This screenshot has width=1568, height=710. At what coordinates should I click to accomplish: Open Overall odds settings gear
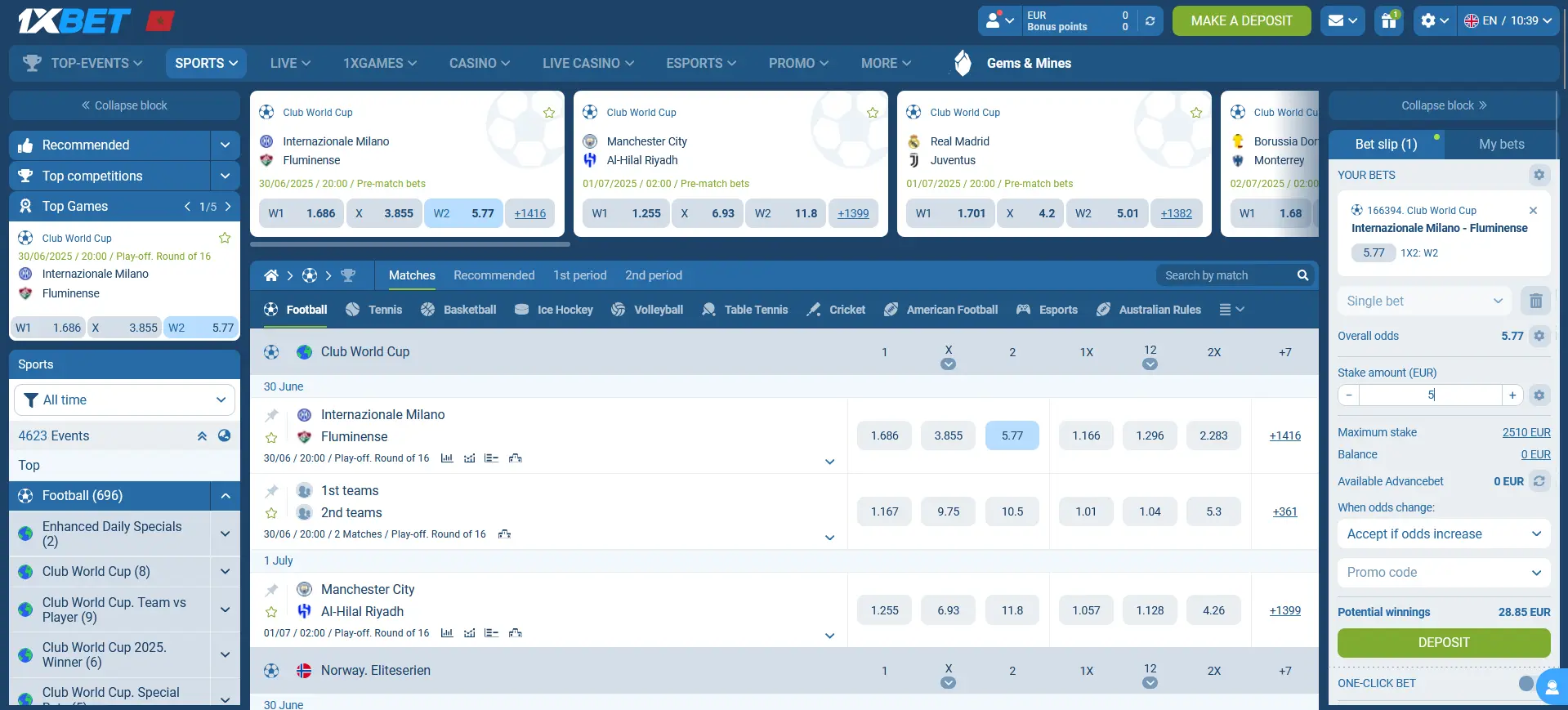(x=1539, y=336)
